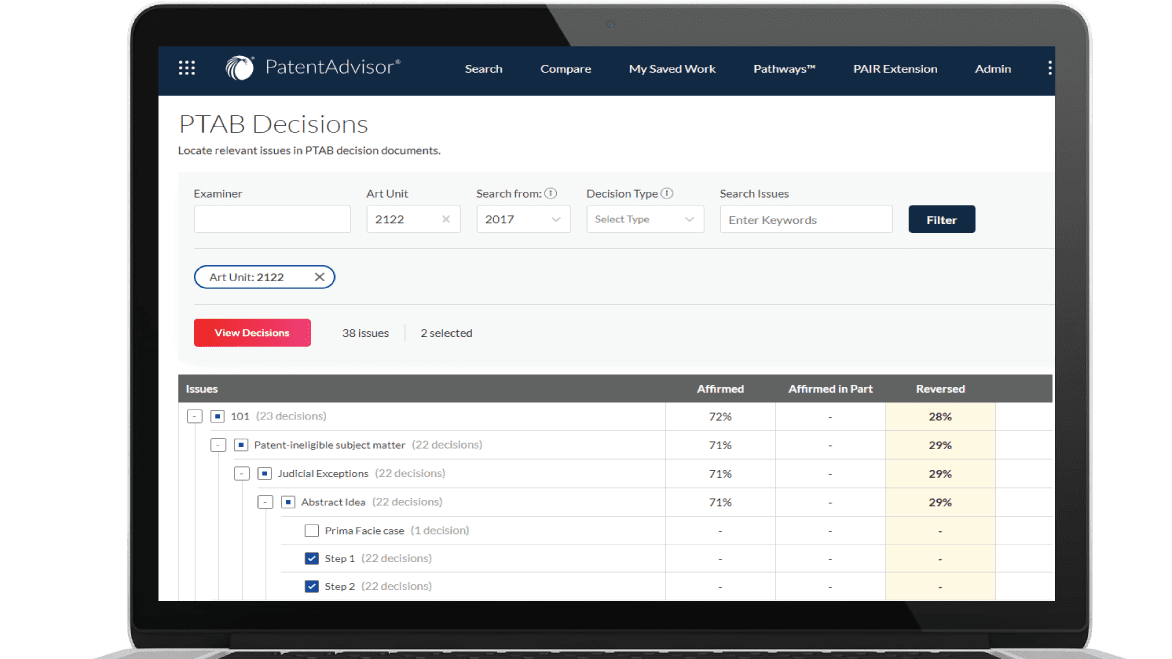Collapse the 101 issues row

(x=194, y=416)
